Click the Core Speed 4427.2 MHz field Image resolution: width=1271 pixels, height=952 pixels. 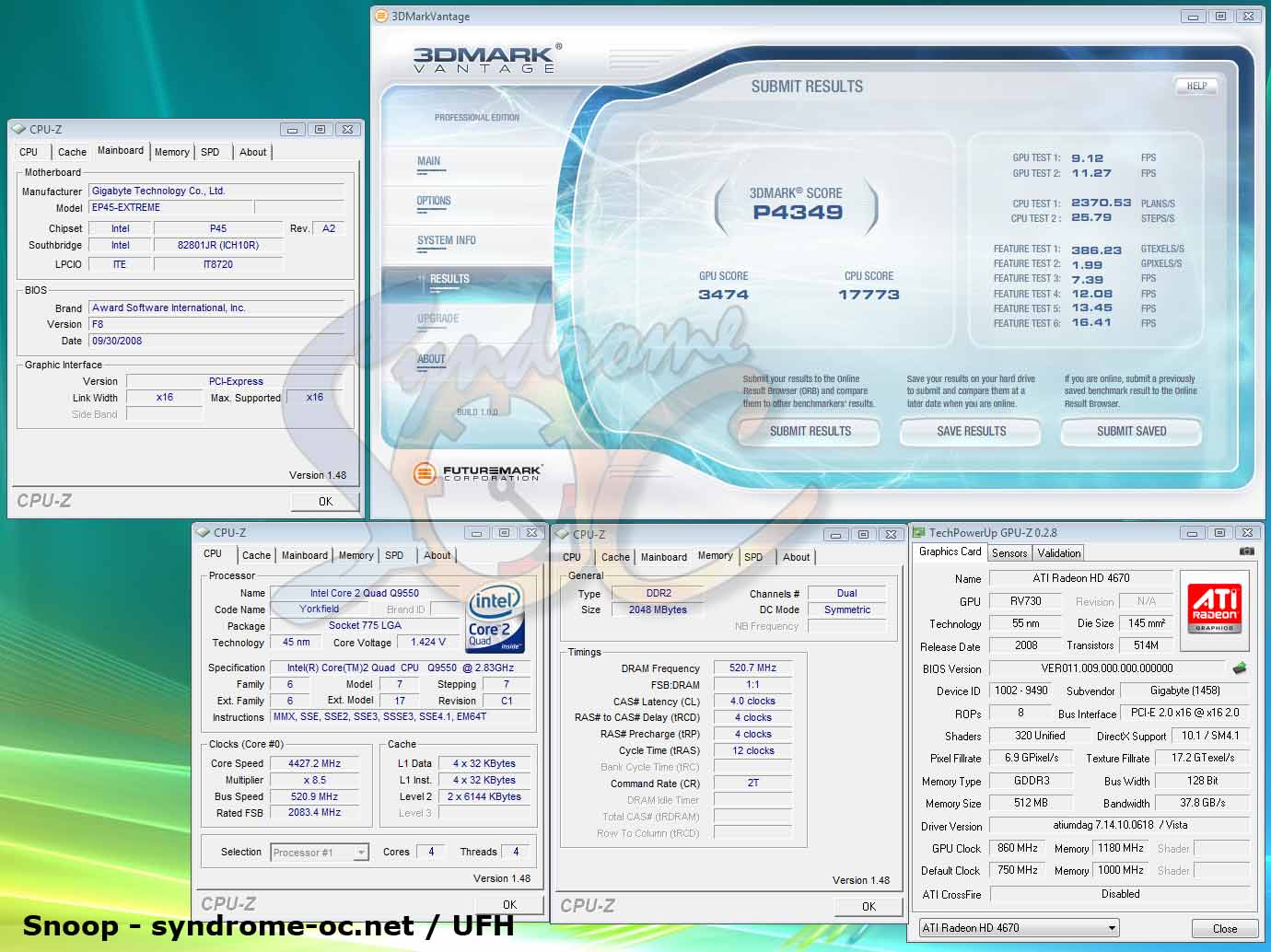click(314, 763)
